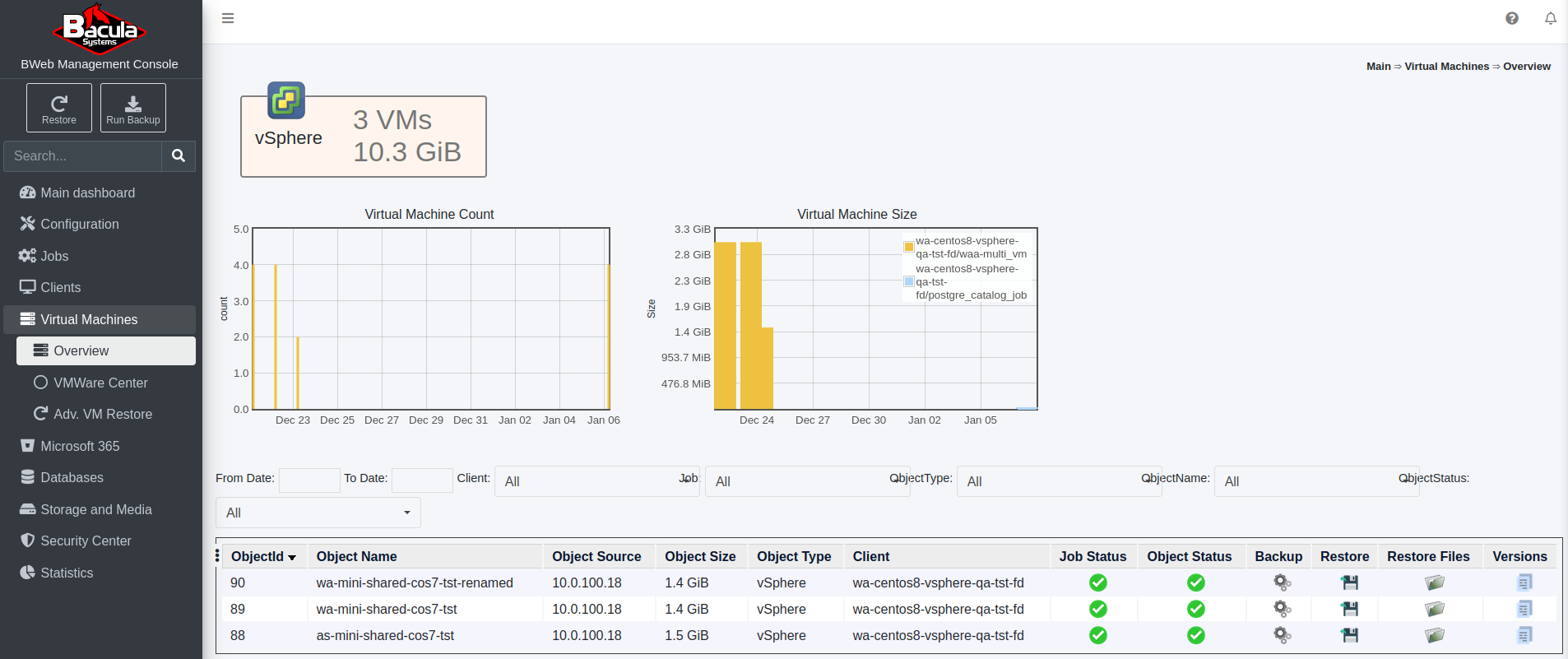Open the ObjectStatus All dropdown
Image resolution: width=1568 pixels, height=659 pixels.
point(318,513)
